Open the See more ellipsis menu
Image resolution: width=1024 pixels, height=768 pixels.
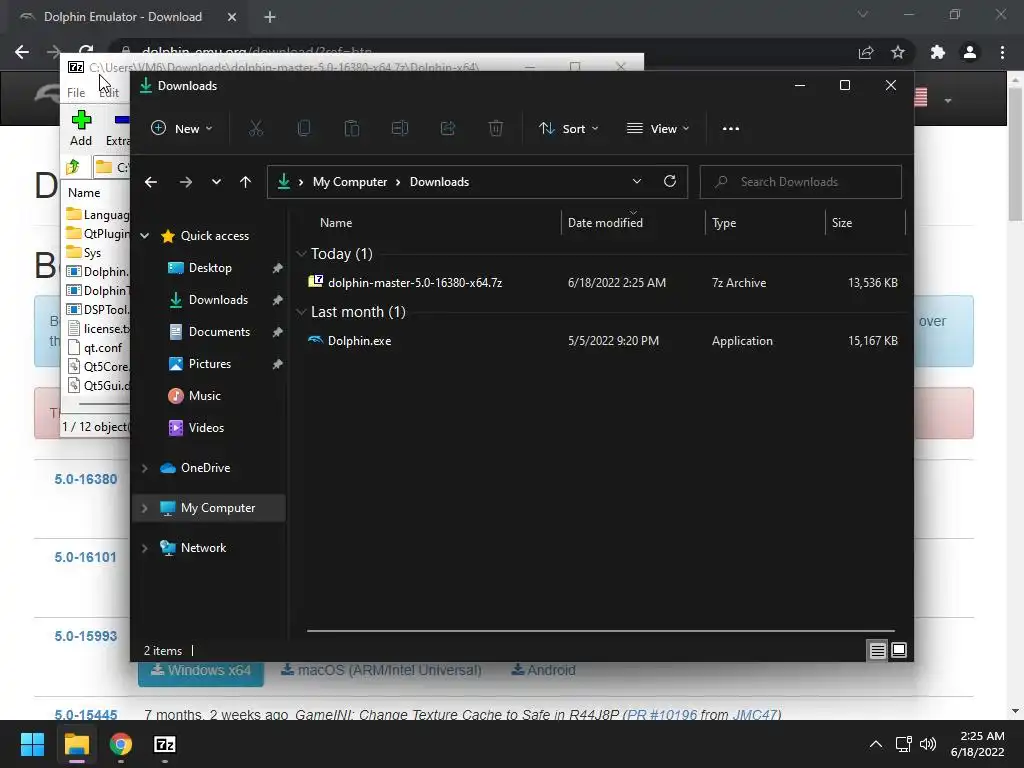click(731, 129)
